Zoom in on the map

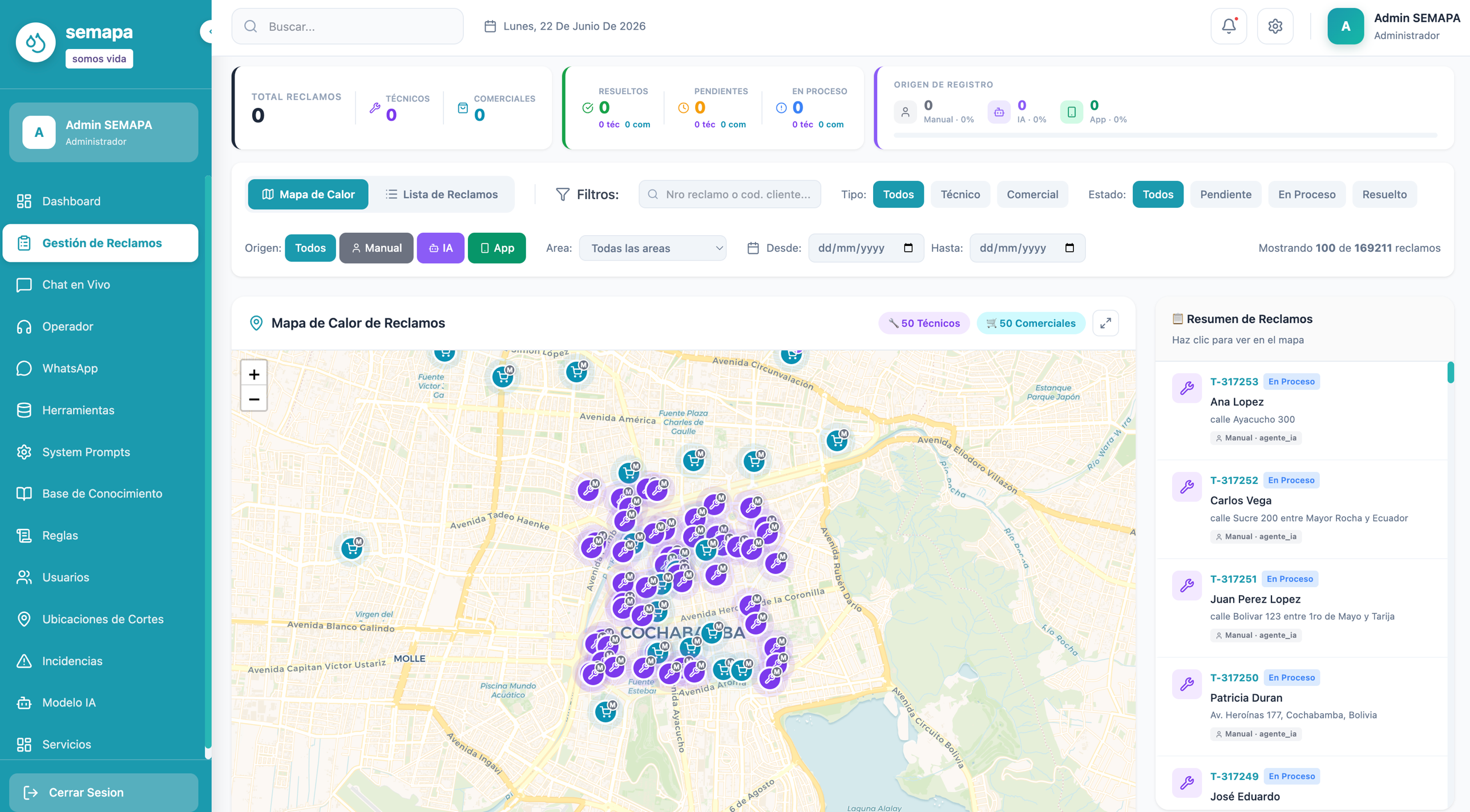click(x=254, y=374)
